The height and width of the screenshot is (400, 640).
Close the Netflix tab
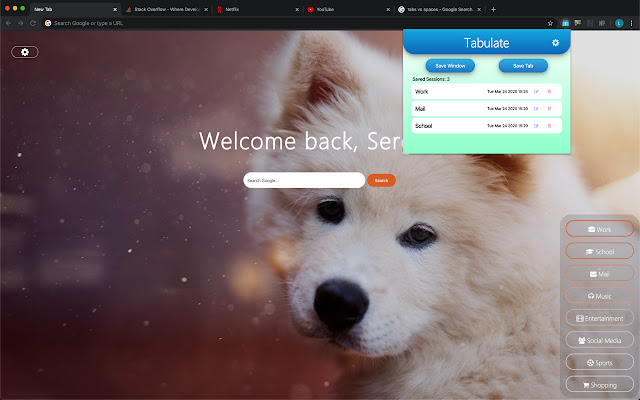click(297, 9)
